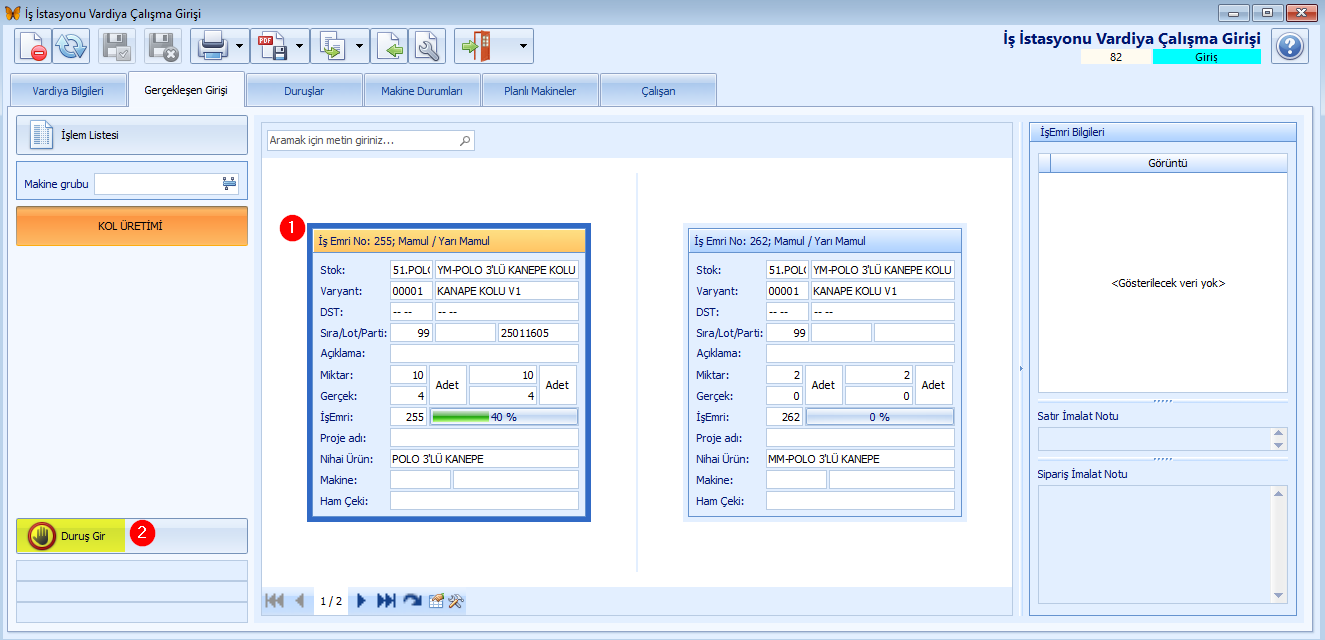Click the KOL ÜRETİMİ orange button
This screenshot has width=1325, height=640.
point(132,226)
